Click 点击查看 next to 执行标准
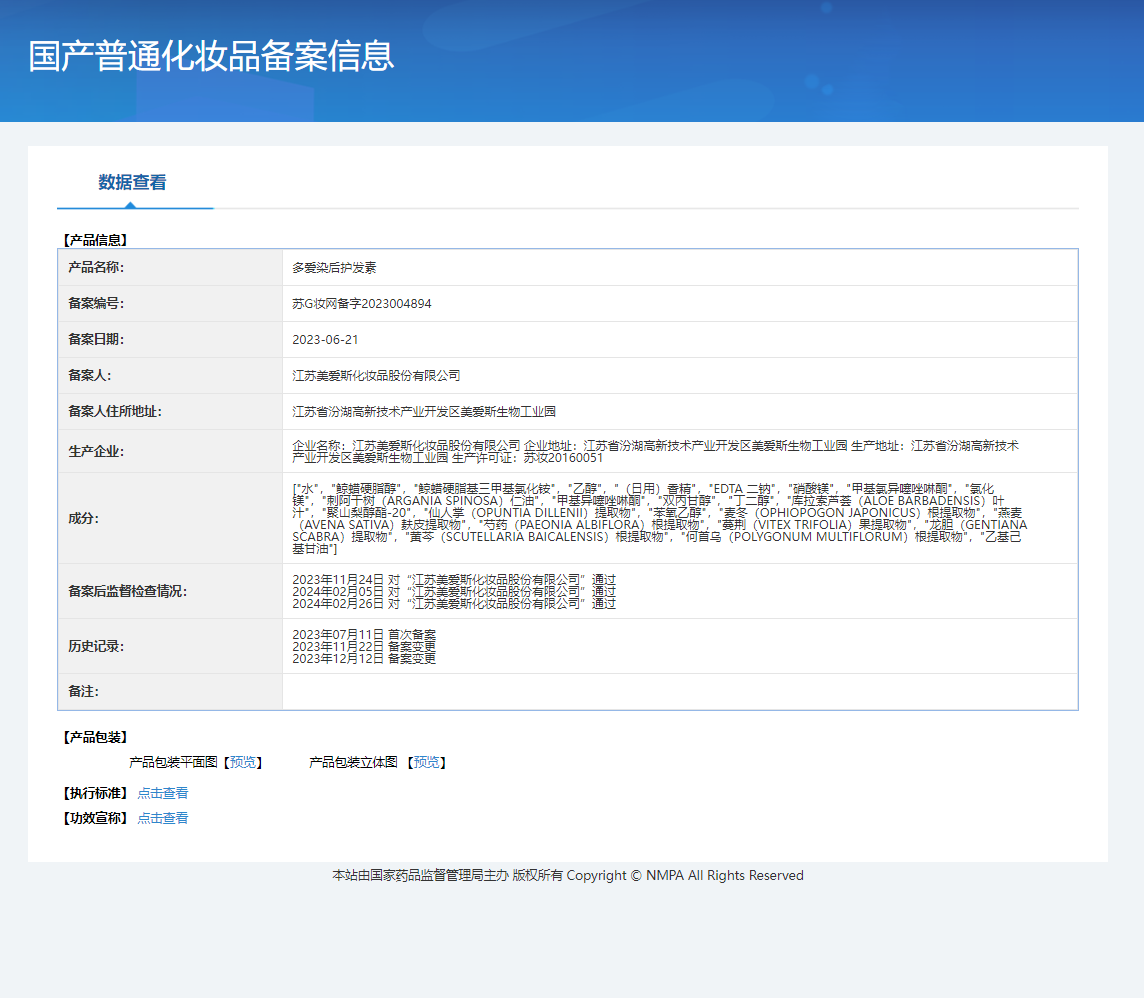Image resolution: width=1144 pixels, height=998 pixels. (x=162, y=793)
